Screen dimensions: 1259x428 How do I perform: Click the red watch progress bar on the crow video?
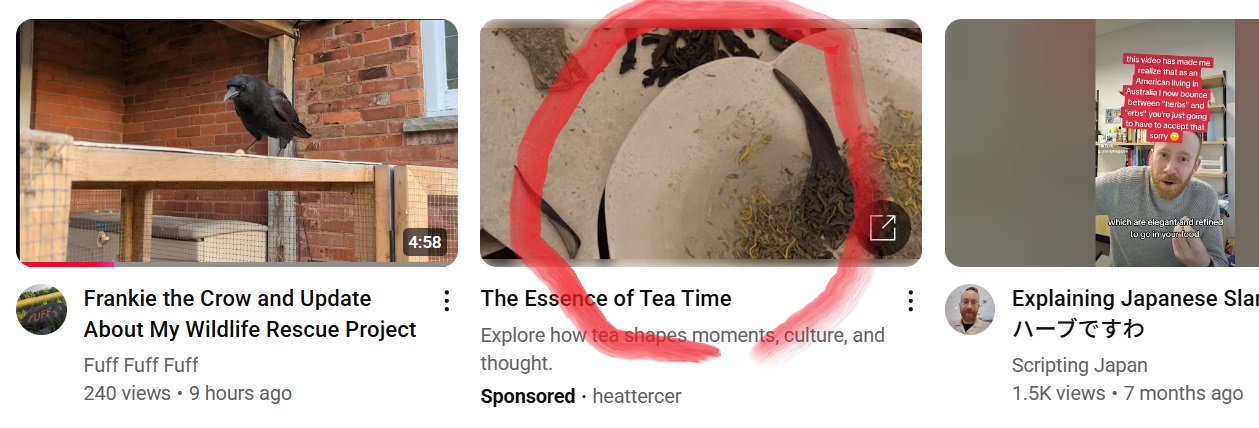pos(66,264)
